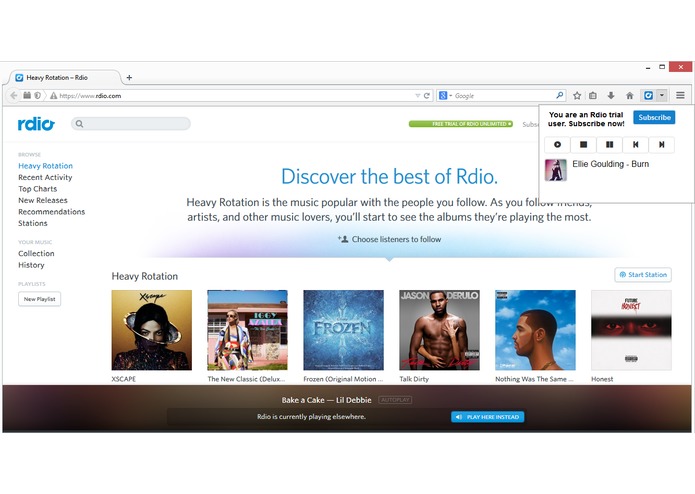Viewport: 695px width, 494px height.
Task: Click the Ellie Goulding album art thumbnail
Action: [x=556, y=170]
